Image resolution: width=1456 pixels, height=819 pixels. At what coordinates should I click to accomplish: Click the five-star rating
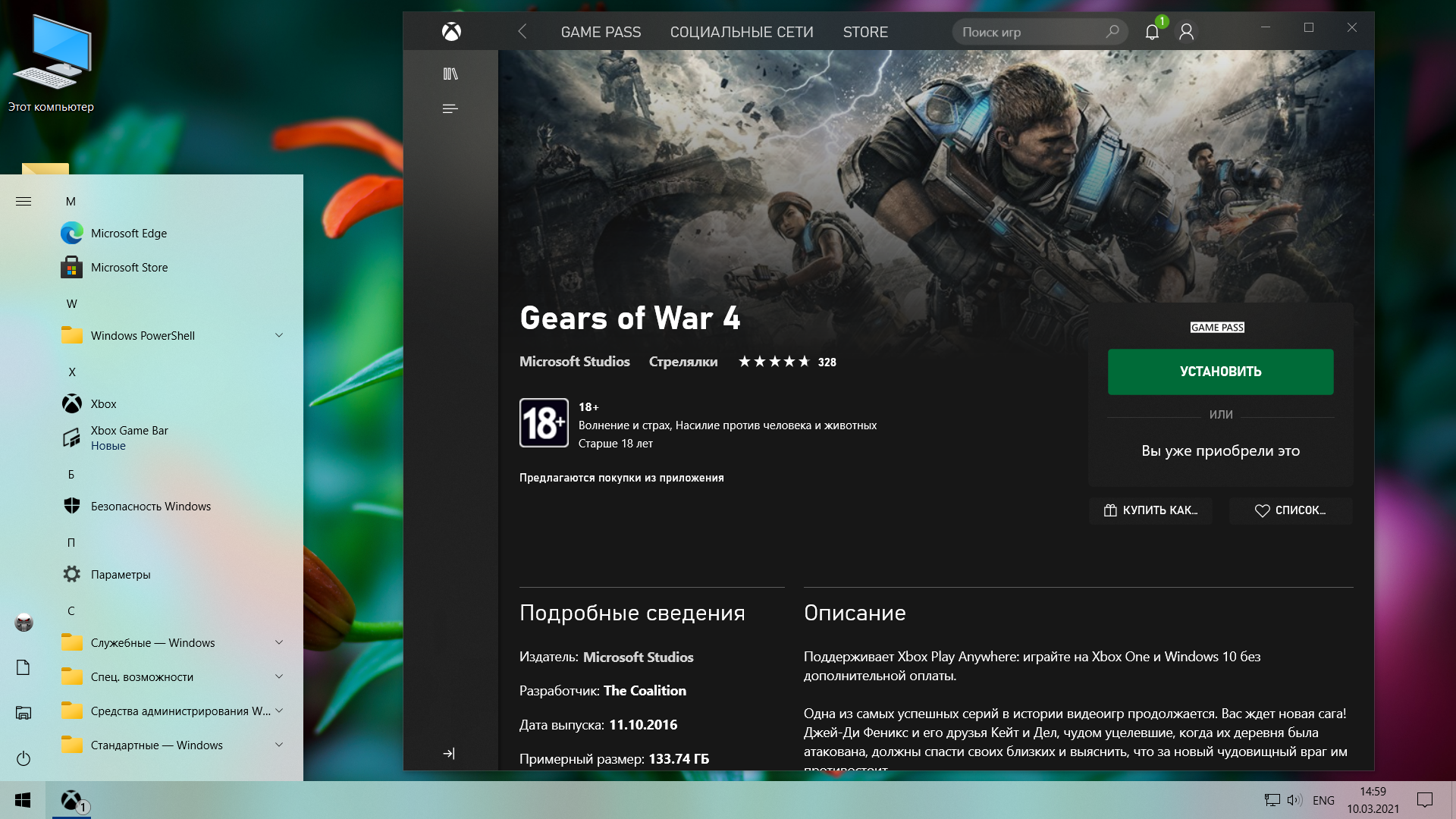[x=774, y=362]
